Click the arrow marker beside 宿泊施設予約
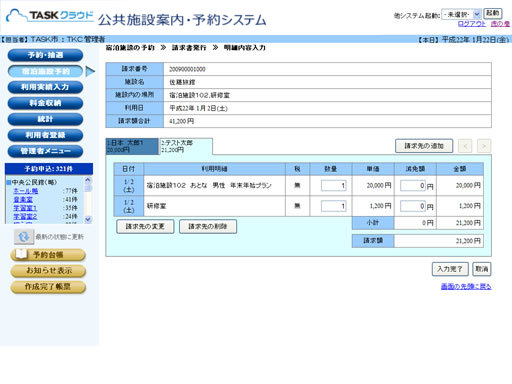The width and height of the screenshot is (512, 384). pos(90,71)
